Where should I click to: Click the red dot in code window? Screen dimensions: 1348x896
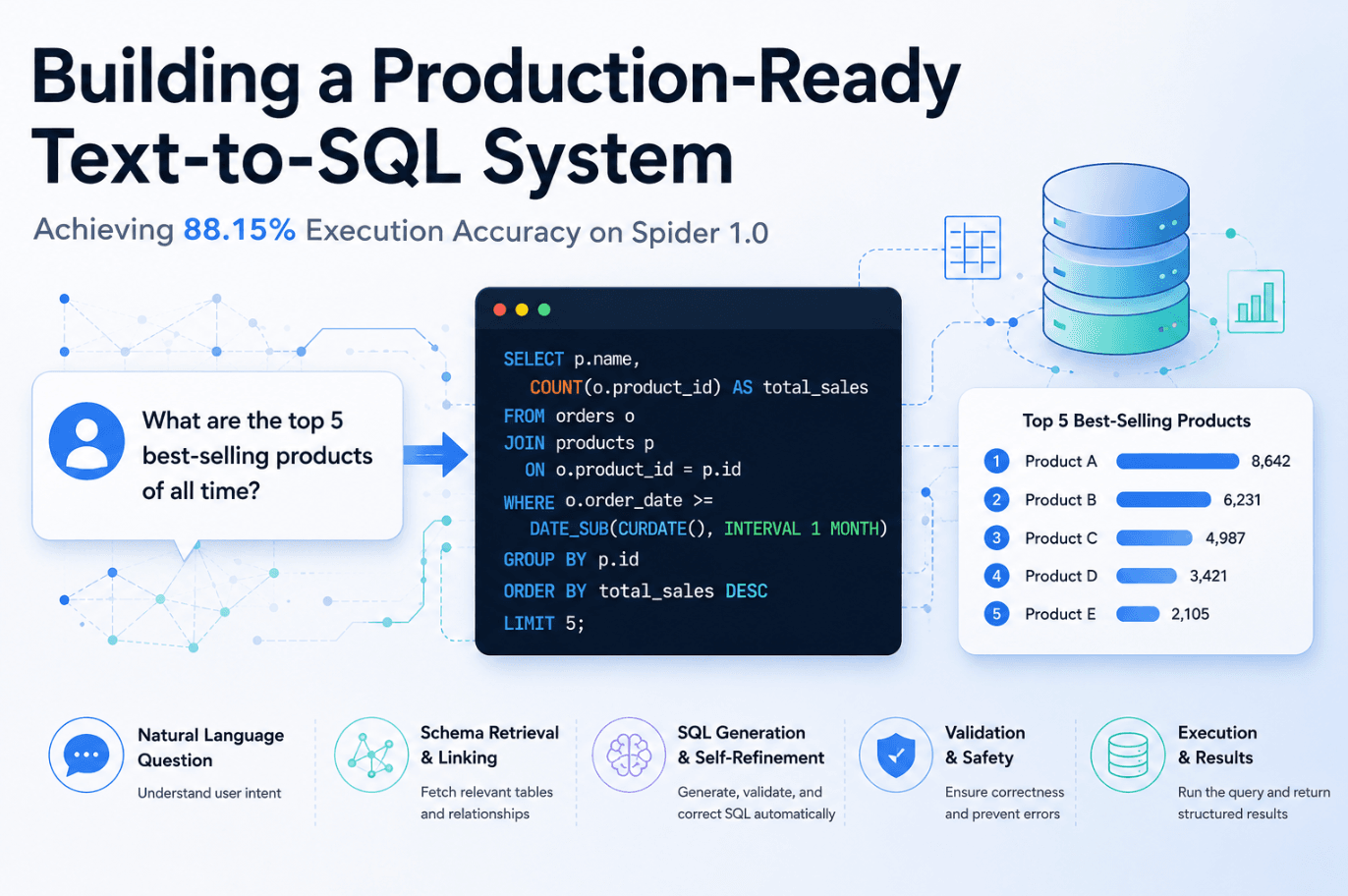coord(499,309)
